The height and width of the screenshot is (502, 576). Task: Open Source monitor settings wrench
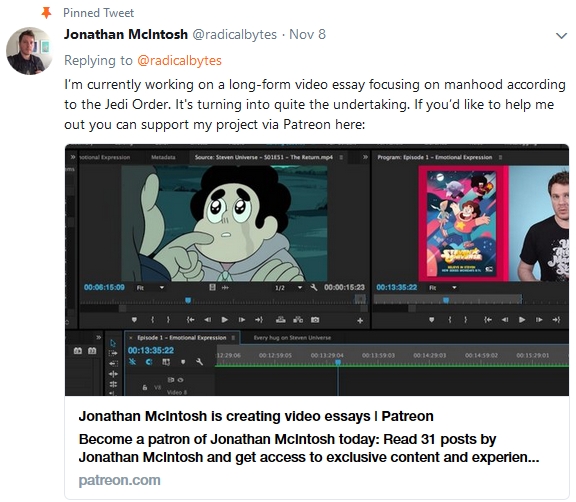(x=314, y=287)
